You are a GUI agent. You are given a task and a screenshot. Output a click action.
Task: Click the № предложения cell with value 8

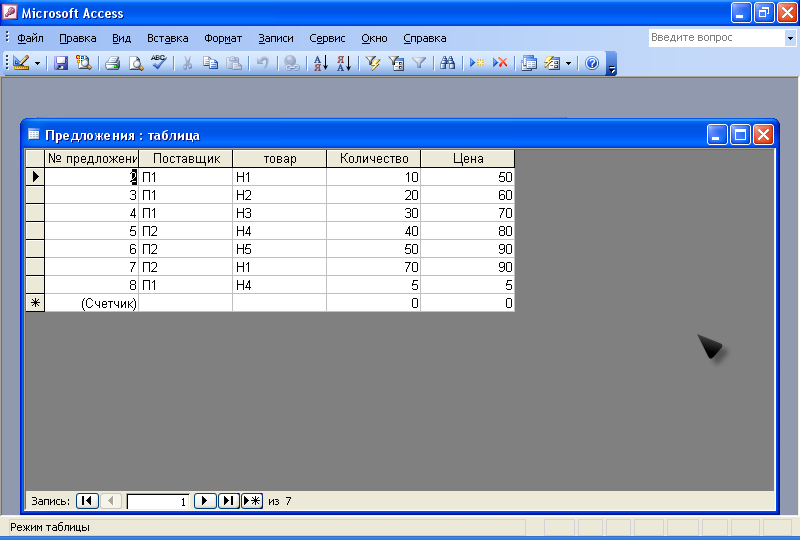coord(92,285)
